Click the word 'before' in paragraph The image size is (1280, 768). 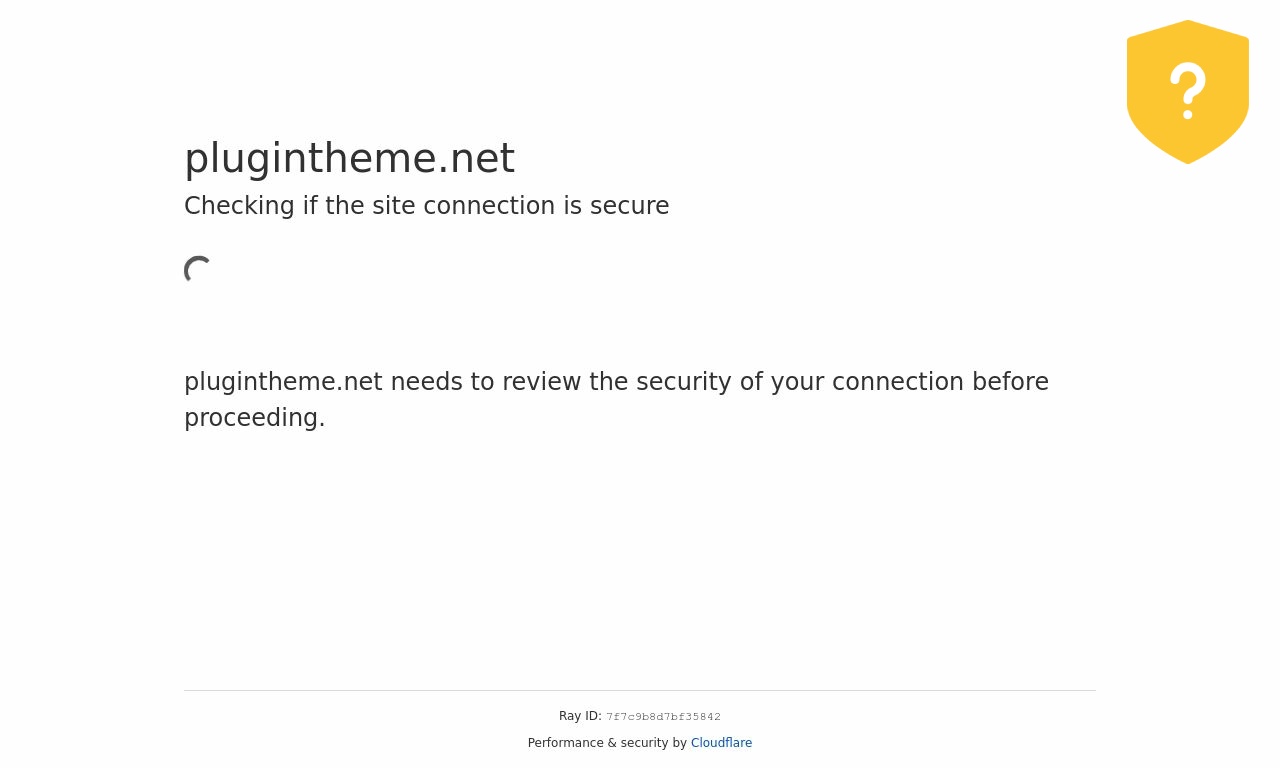coord(1010,382)
